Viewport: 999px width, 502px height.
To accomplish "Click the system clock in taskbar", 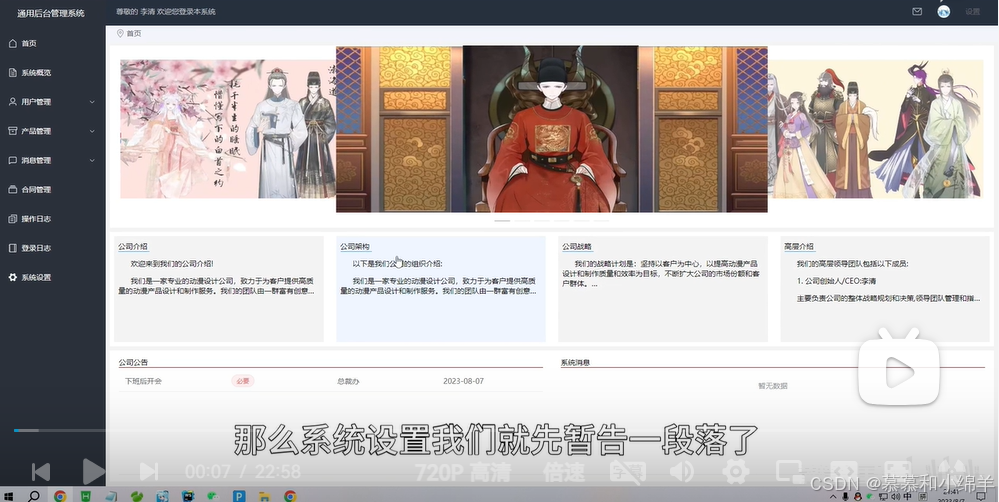I will [x=949, y=496].
